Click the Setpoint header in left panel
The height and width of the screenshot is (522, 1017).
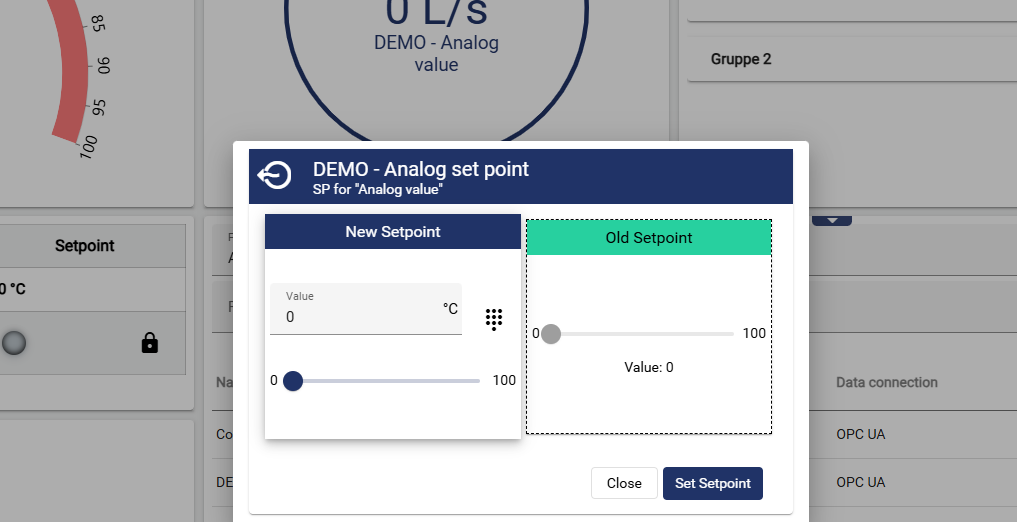click(x=84, y=246)
